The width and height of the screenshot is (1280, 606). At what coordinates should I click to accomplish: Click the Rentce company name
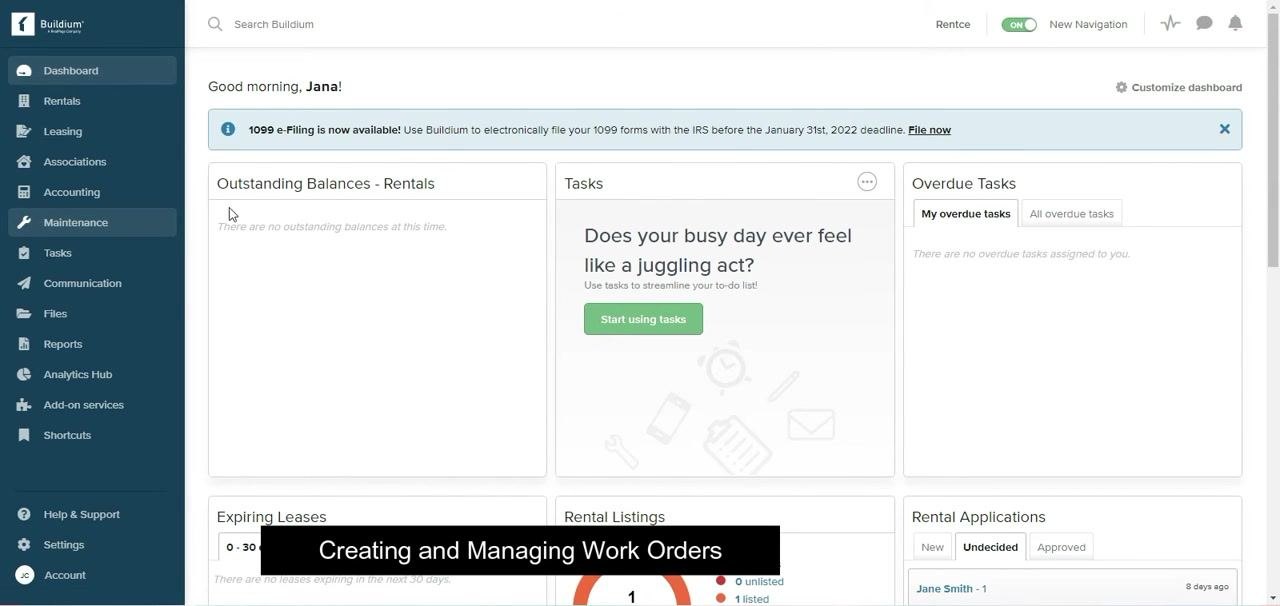click(953, 24)
